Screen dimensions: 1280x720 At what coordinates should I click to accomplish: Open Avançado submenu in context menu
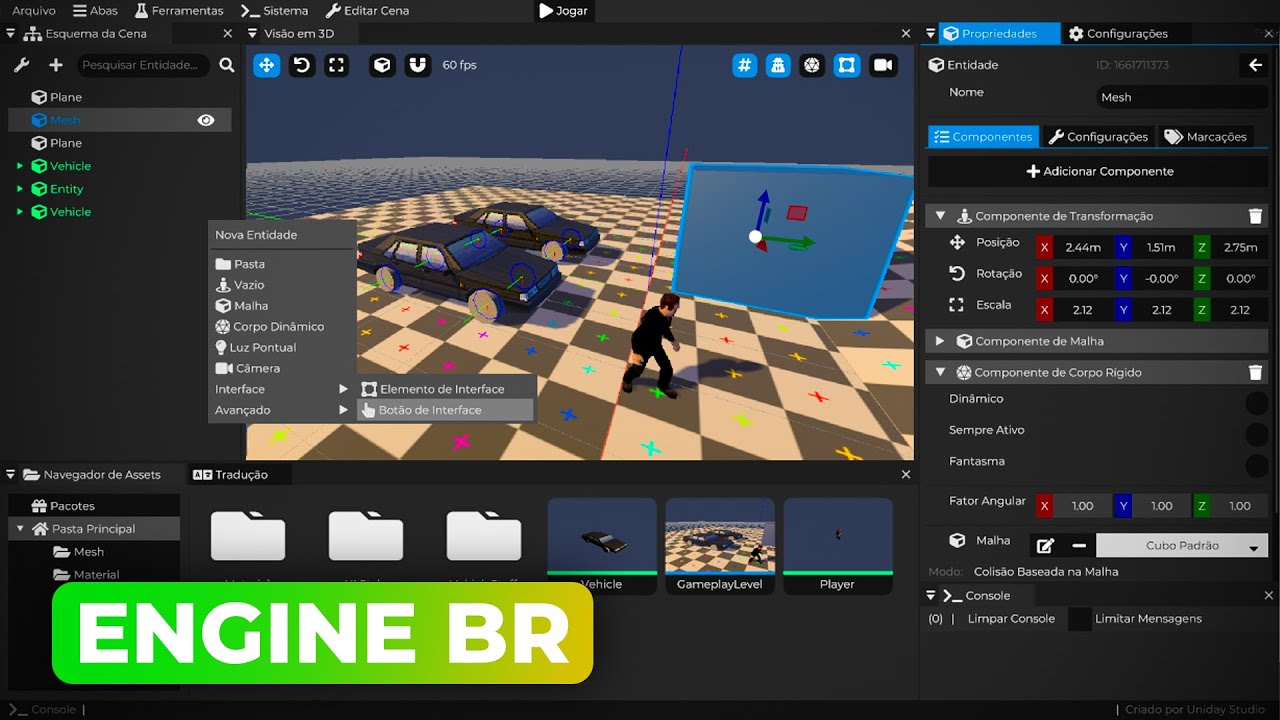pyautogui.click(x=282, y=410)
